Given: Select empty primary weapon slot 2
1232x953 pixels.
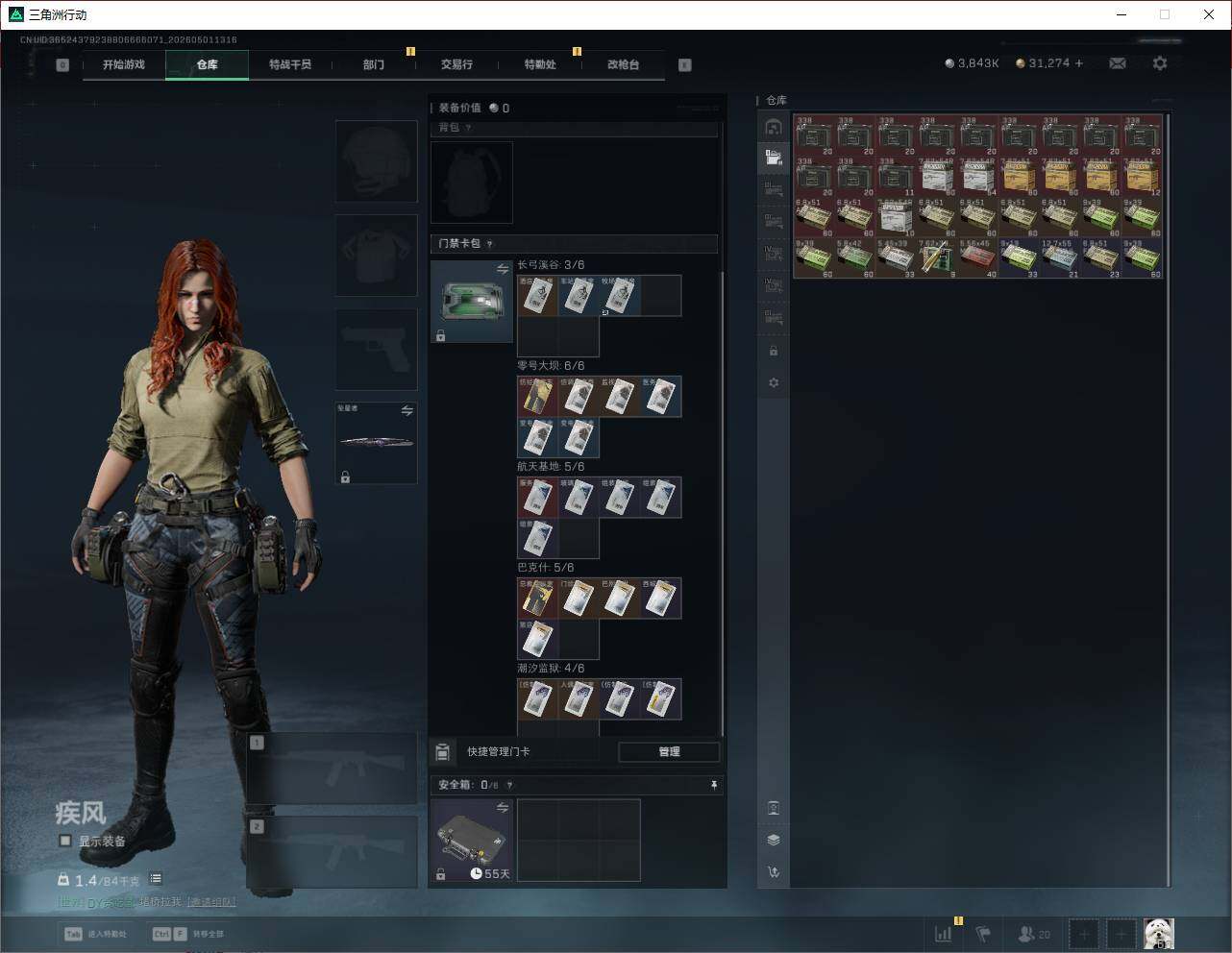Looking at the screenshot, I should tap(332, 852).
